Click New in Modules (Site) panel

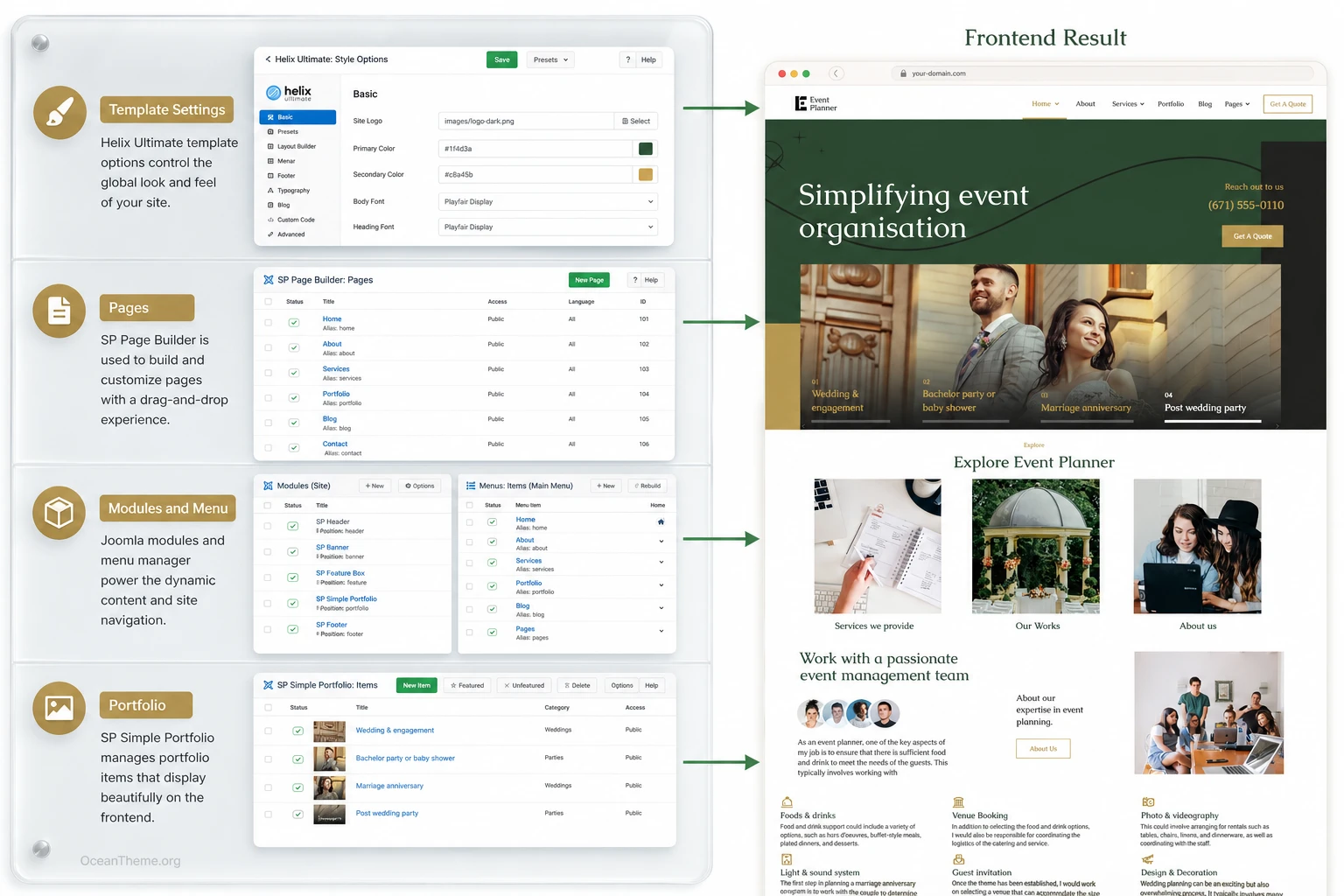pyautogui.click(x=374, y=486)
